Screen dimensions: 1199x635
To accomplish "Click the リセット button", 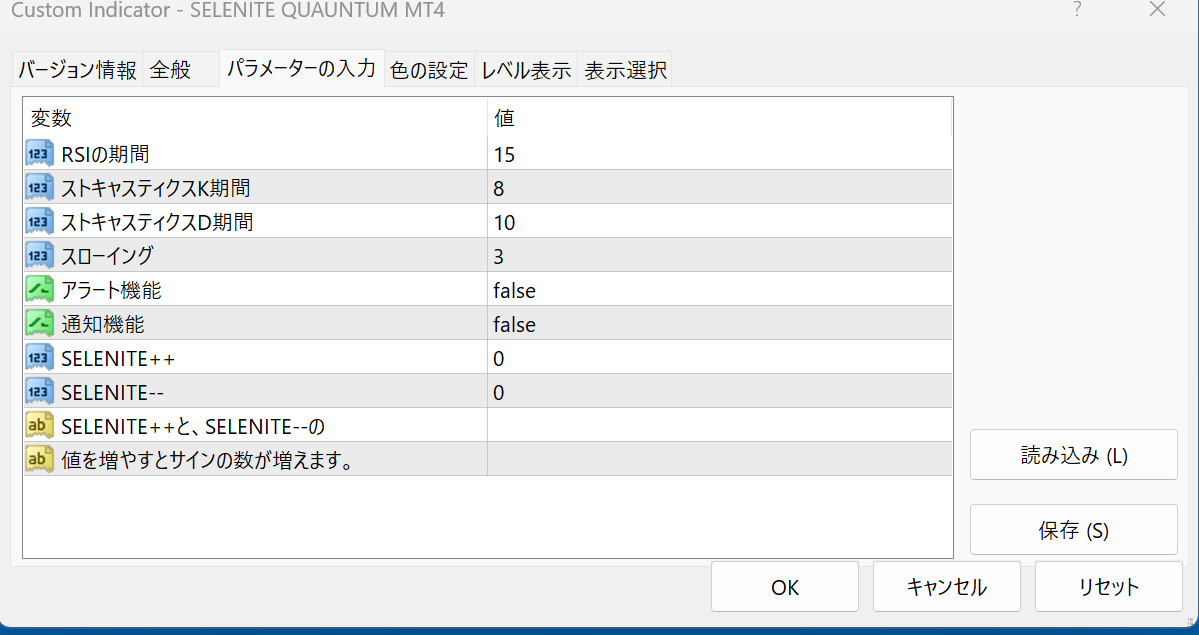I will click(x=1108, y=587).
